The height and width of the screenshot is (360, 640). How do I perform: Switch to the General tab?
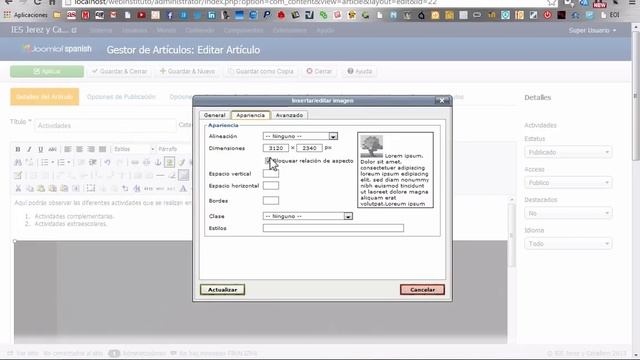pos(215,116)
